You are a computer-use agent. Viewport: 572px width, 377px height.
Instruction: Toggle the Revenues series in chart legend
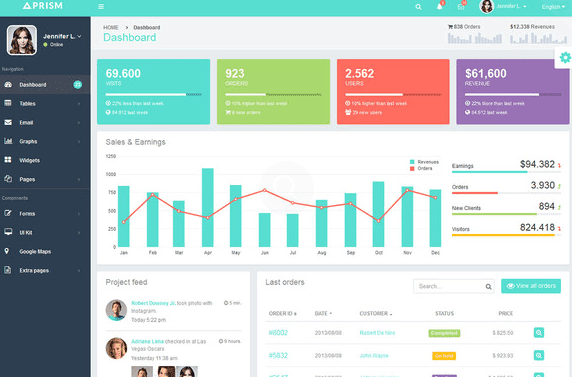pyautogui.click(x=424, y=162)
